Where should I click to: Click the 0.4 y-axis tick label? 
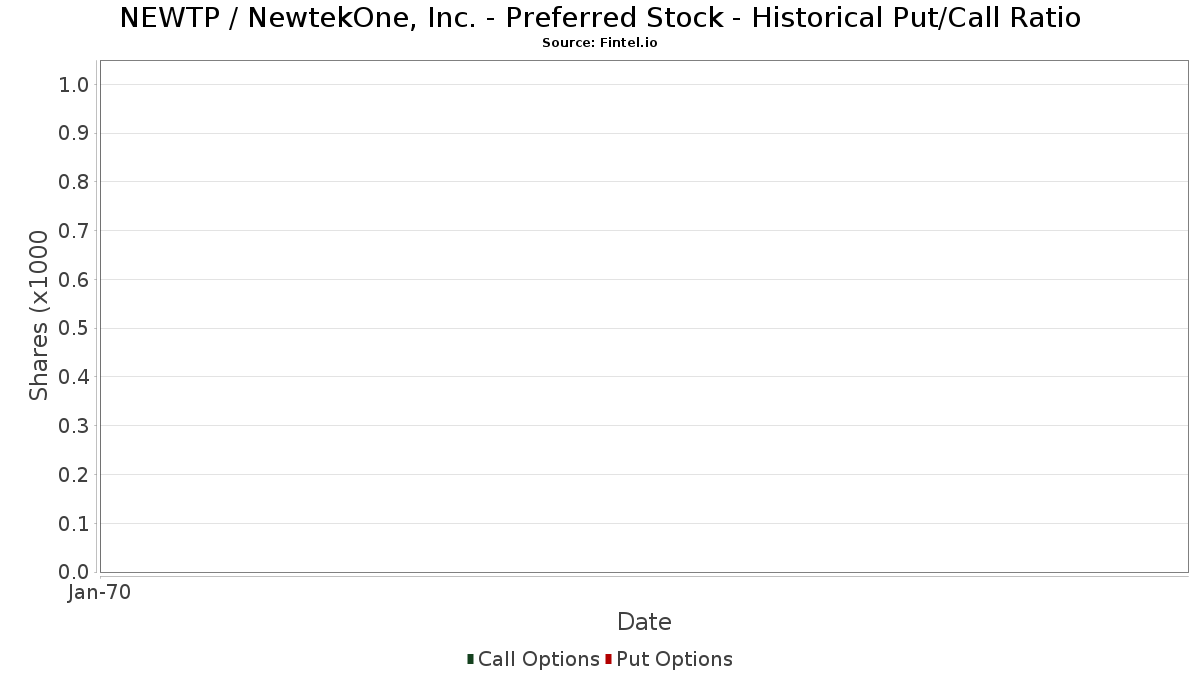point(75,377)
